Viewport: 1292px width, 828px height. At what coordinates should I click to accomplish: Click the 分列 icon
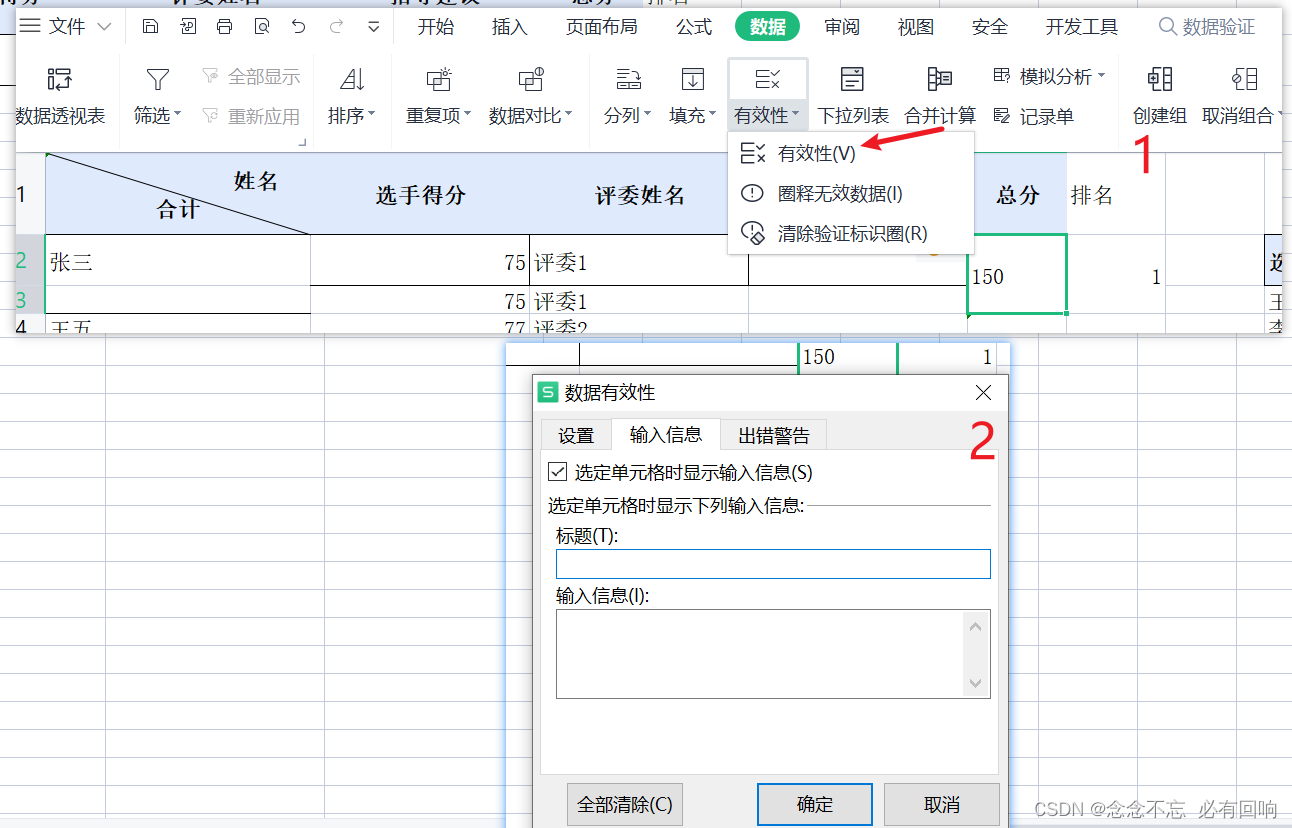point(628,80)
